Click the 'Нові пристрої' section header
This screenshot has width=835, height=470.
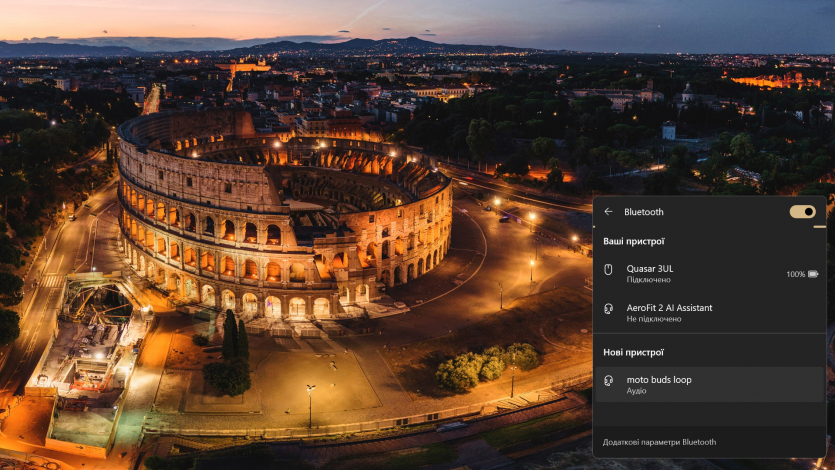633,352
